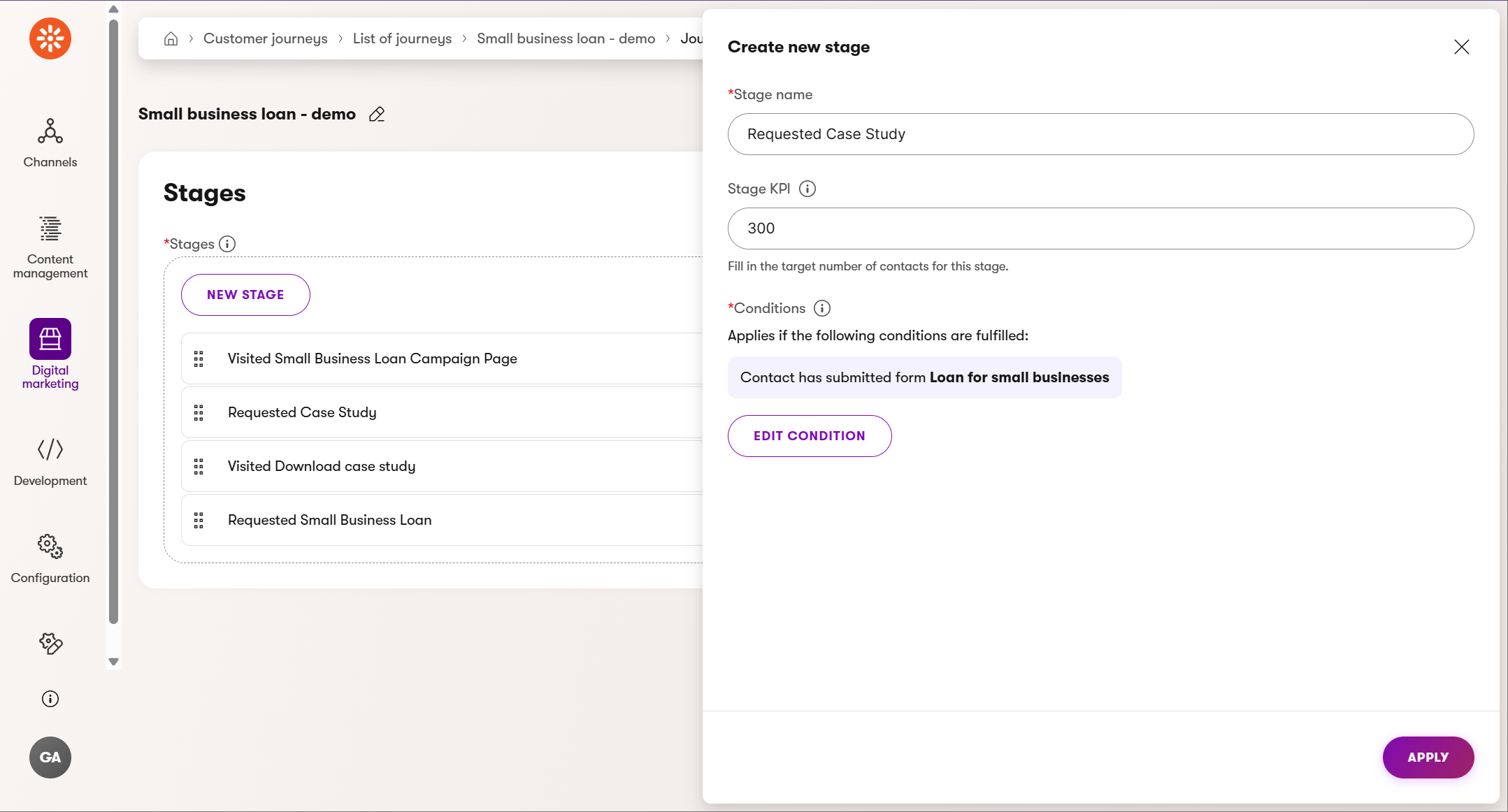
Task: Open the Configuration gears icon
Action: point(50,546)
